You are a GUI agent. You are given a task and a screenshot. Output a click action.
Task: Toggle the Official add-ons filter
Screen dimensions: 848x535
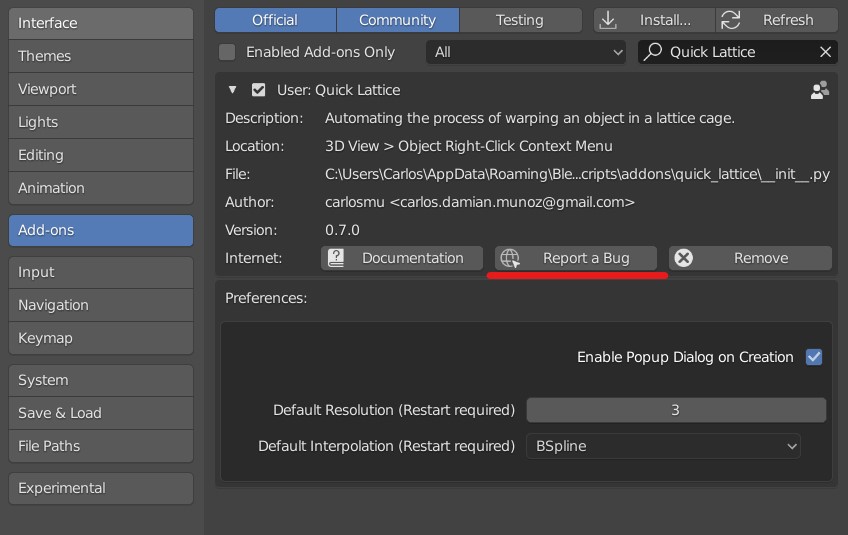click(x=275, y=20)
